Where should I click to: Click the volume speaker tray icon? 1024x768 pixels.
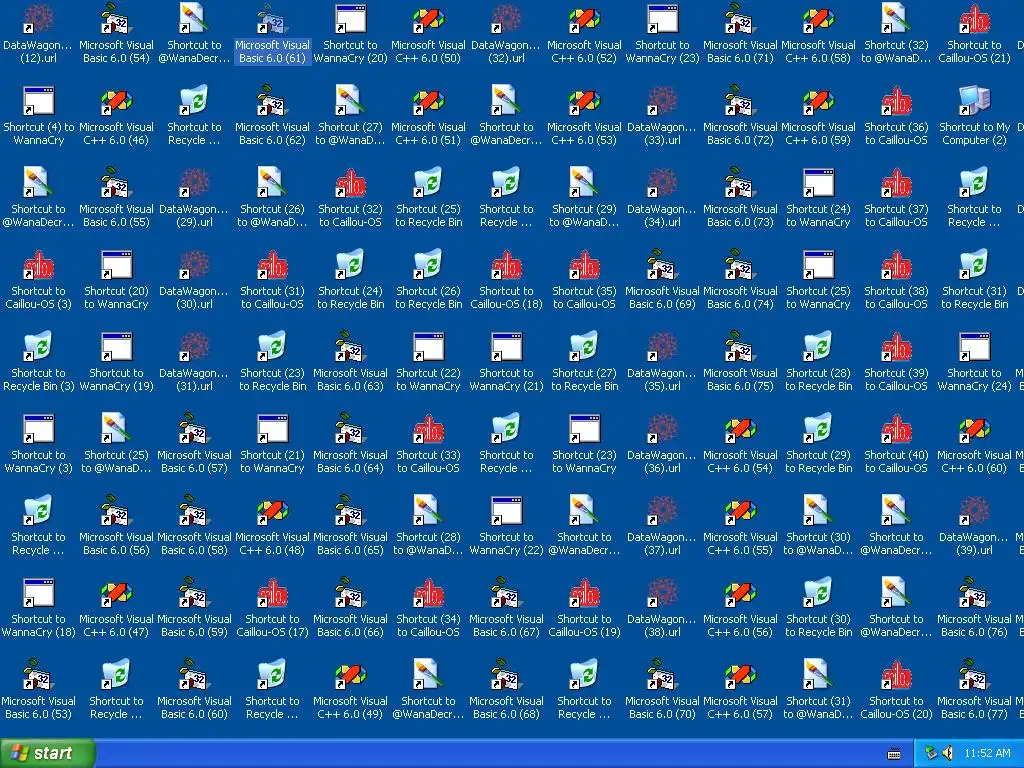point(947,754)
